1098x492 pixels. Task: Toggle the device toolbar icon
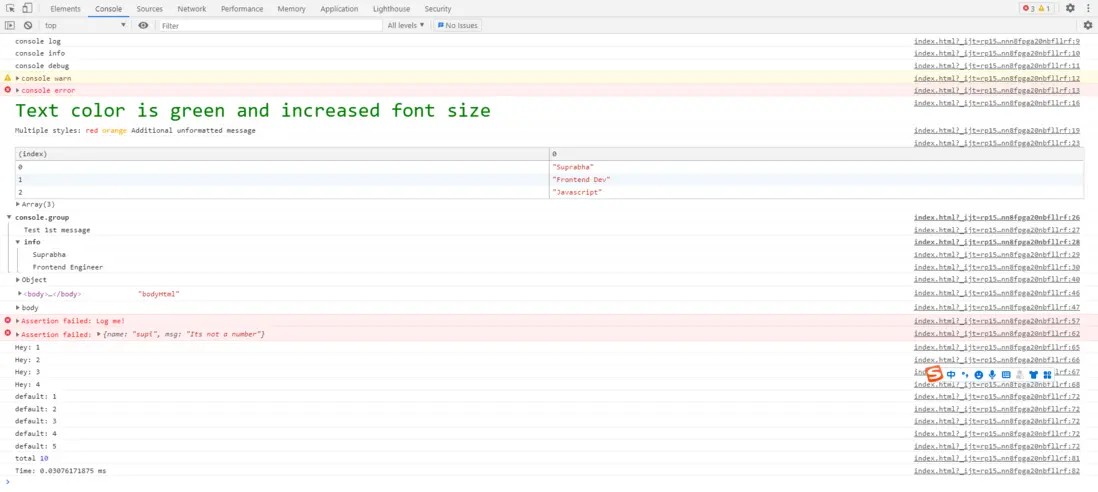pos(27,8)
